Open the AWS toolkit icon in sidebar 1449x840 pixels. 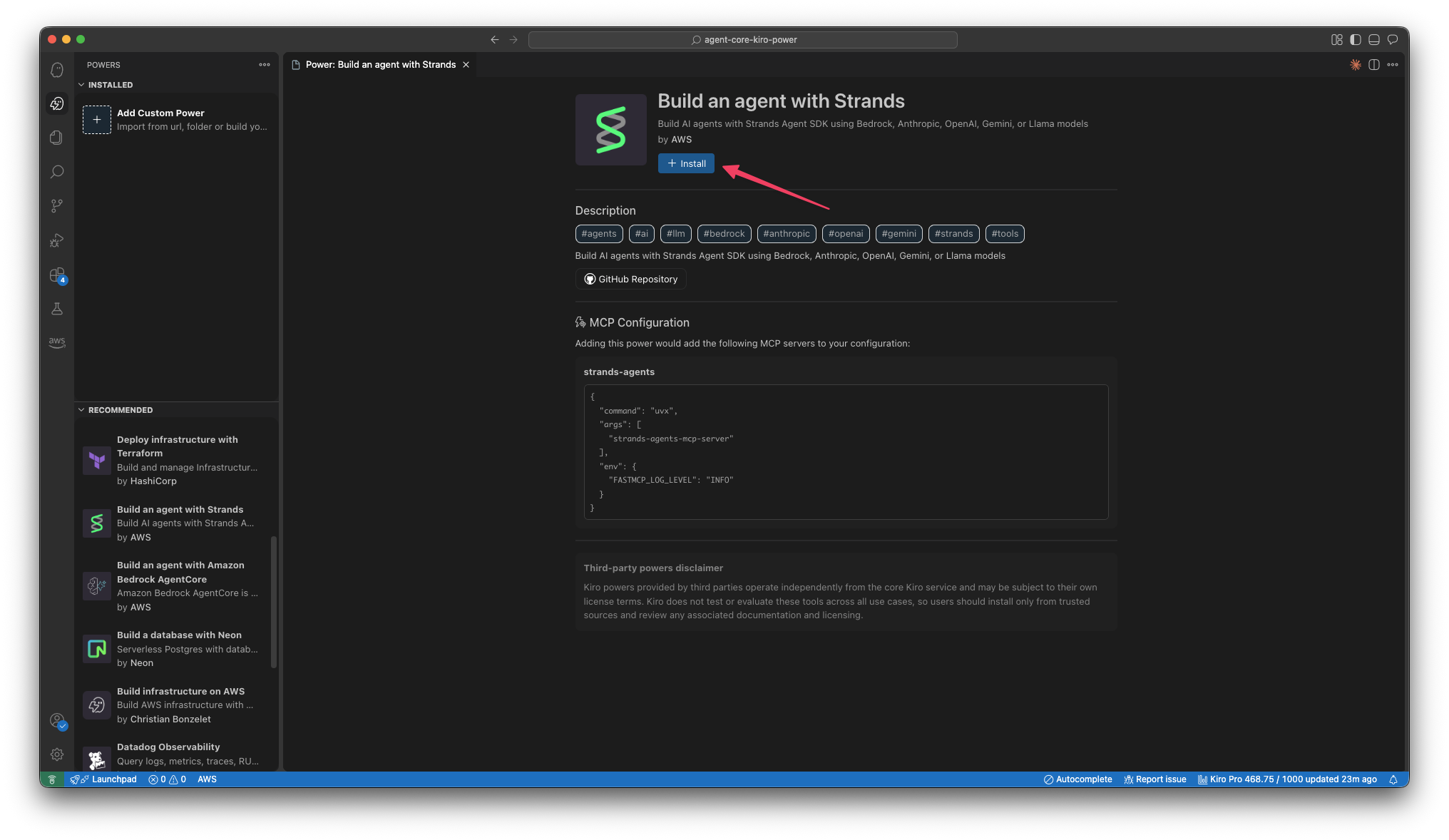pos(57,342)
